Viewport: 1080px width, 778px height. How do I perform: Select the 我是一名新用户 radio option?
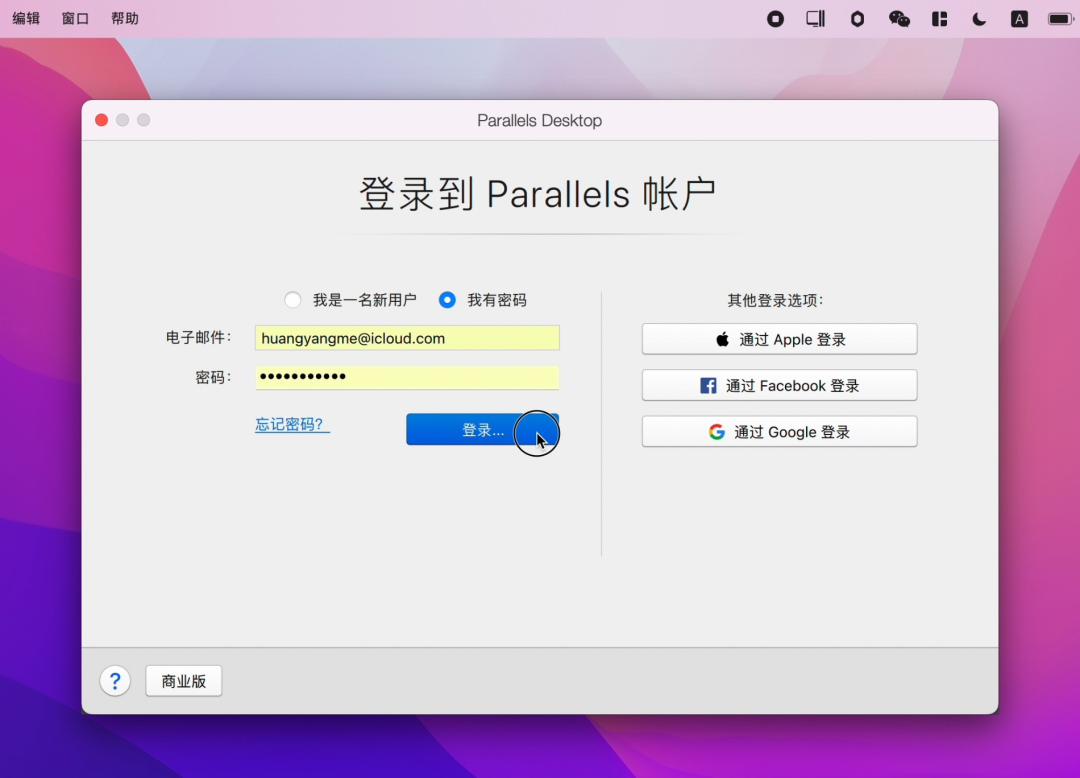(x=293, y=299)
